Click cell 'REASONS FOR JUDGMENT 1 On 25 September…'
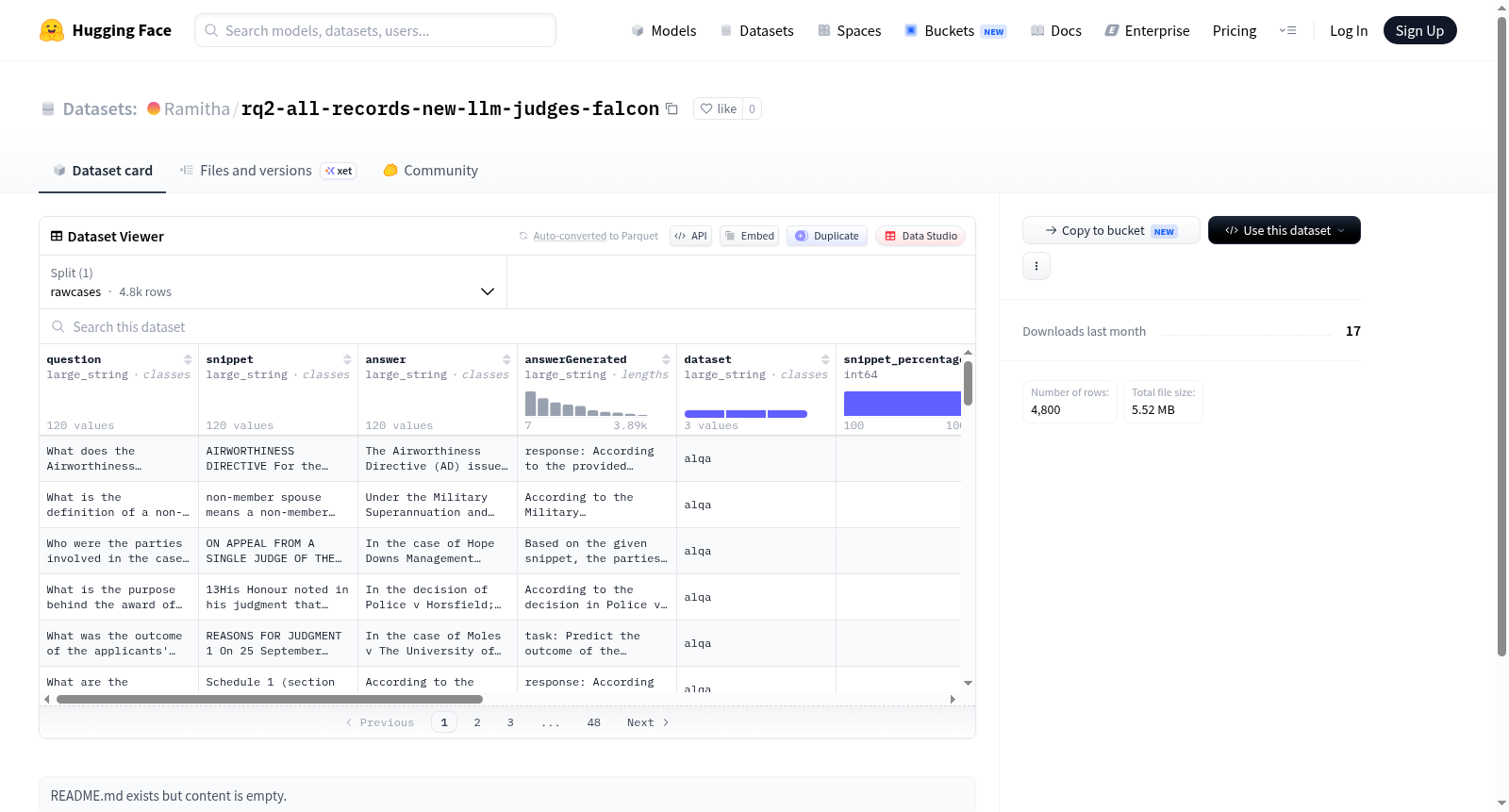Viewport: 1509px width, 812px height. click(278, 643)
